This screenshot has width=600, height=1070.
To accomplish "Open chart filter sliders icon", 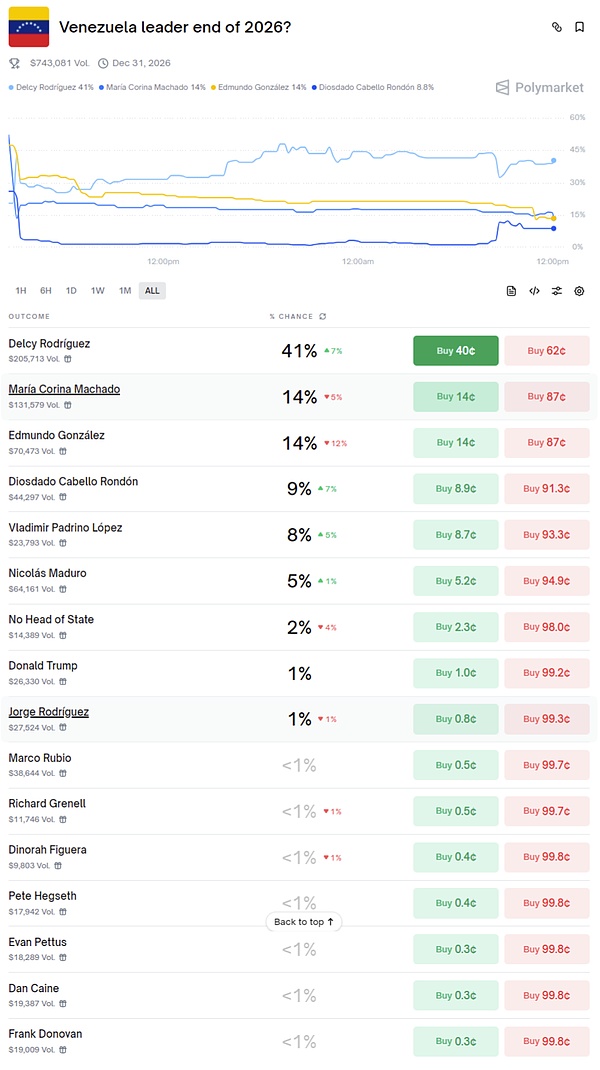I will coord(556,291).
